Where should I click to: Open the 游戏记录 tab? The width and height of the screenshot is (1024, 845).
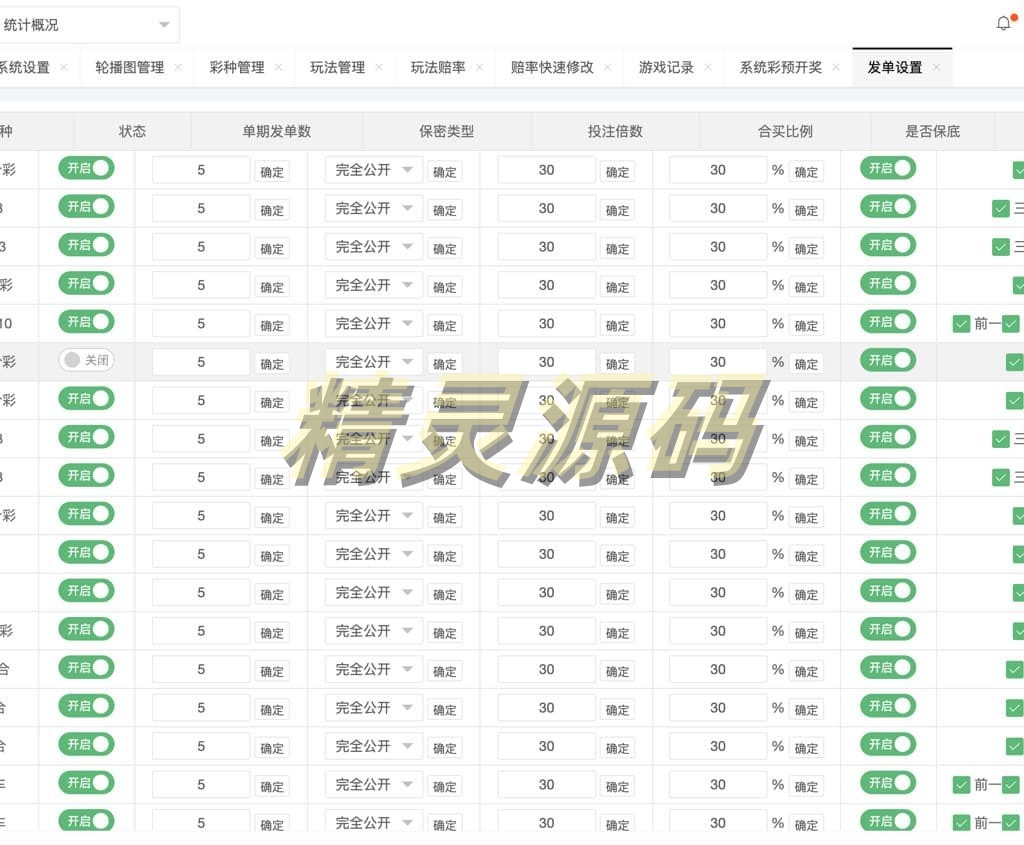[666, 68]
